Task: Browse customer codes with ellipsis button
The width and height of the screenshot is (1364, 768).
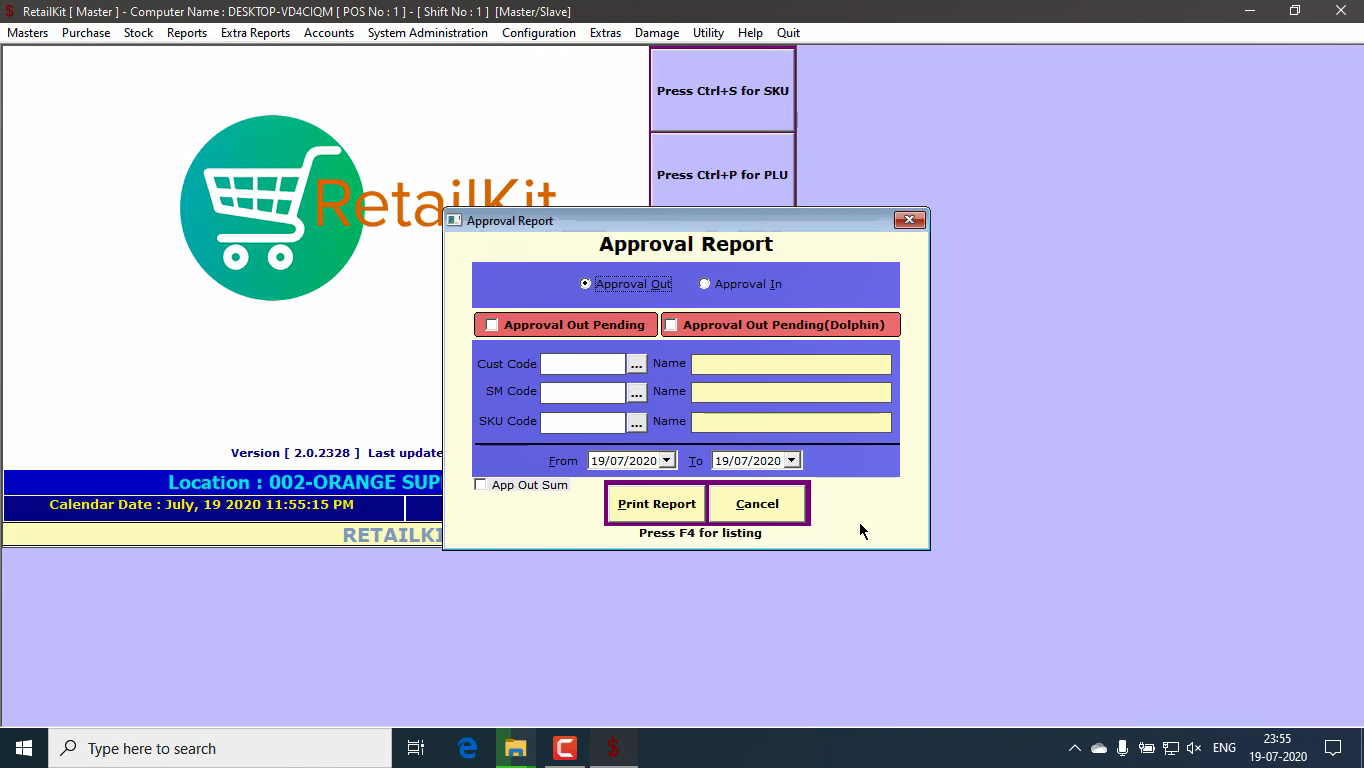Action: pyautogui.click(x=636, y=364)
